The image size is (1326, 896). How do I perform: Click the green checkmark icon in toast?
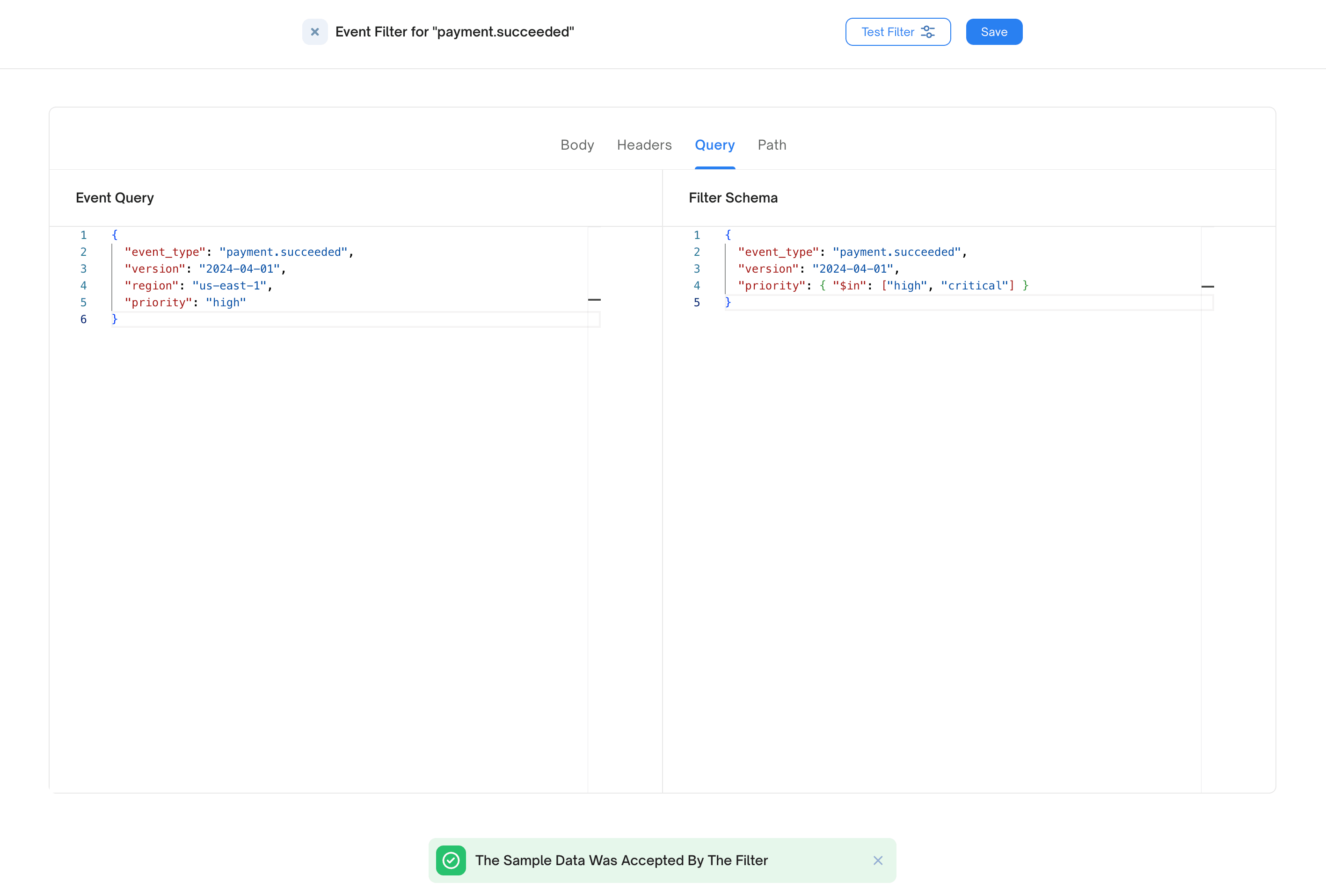(451, 860)
